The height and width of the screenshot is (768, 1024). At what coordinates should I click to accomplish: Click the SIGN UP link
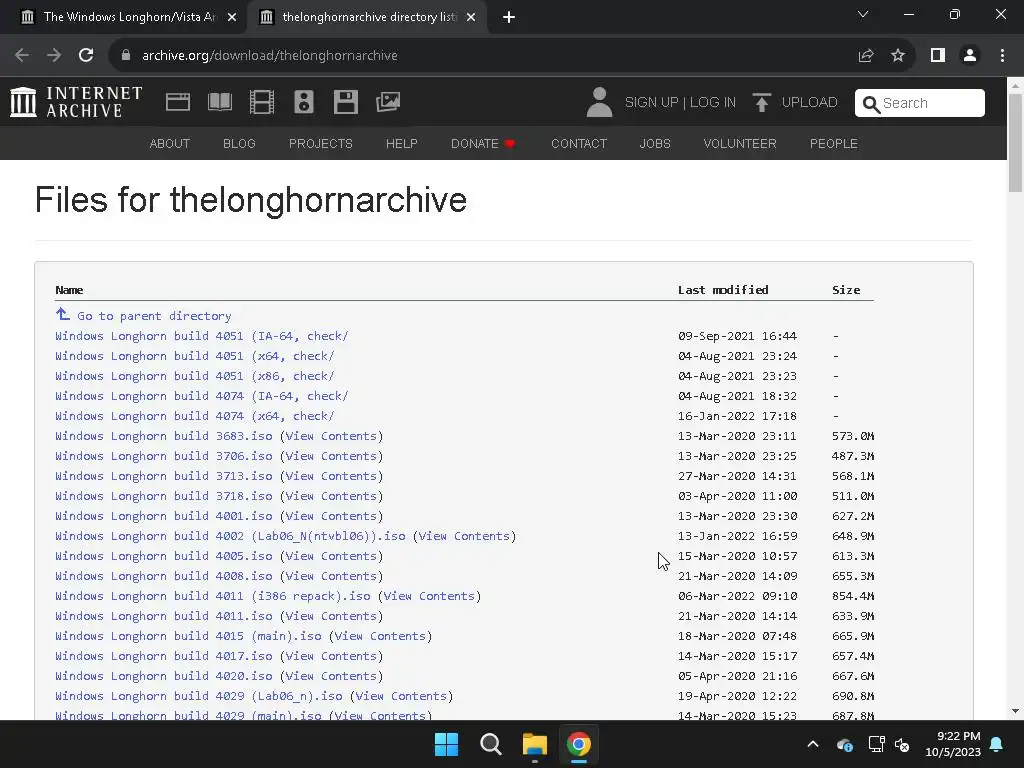point(651,103)
